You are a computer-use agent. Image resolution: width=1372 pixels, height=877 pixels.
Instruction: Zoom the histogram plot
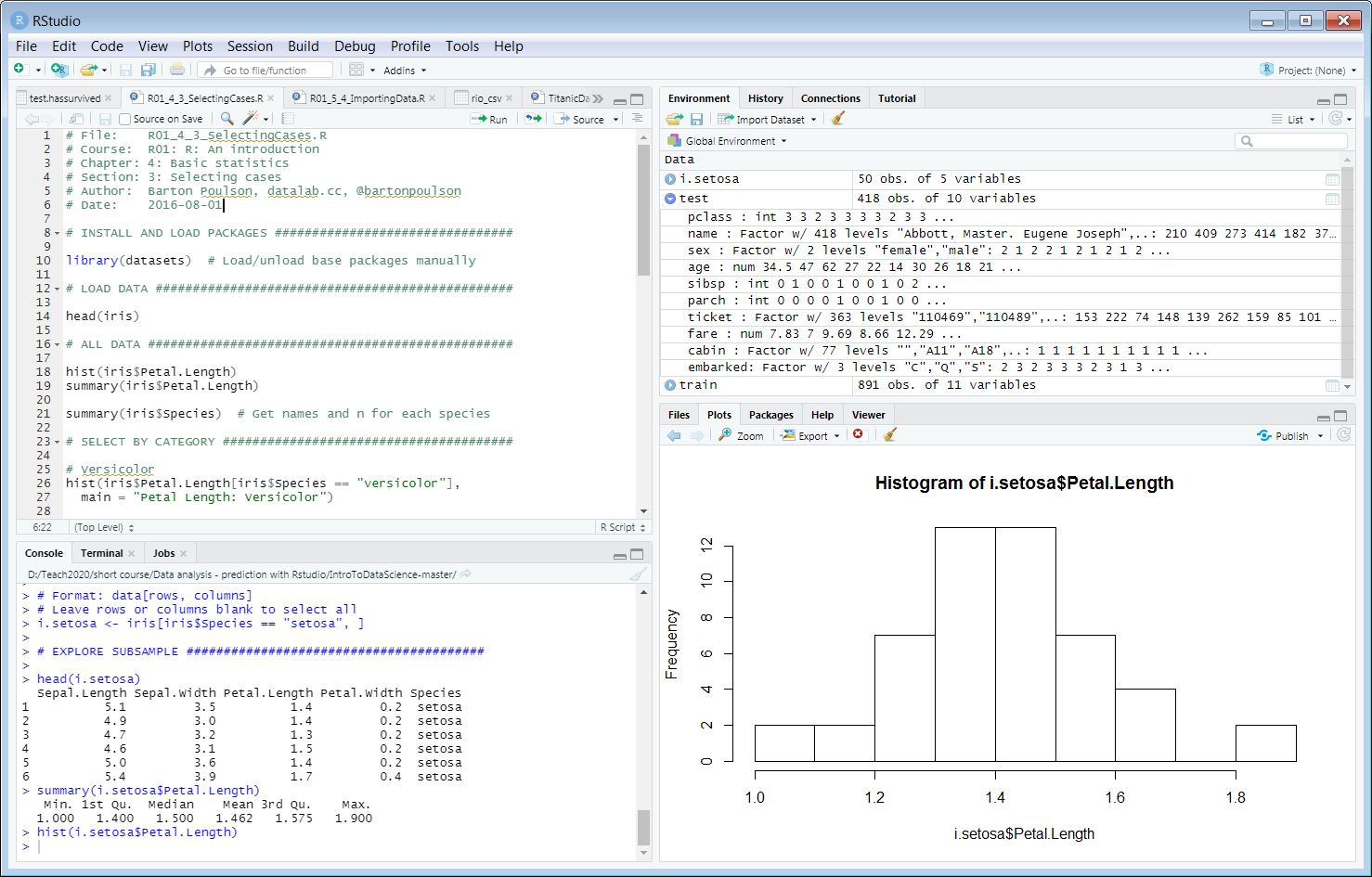[x=741, y=434]
